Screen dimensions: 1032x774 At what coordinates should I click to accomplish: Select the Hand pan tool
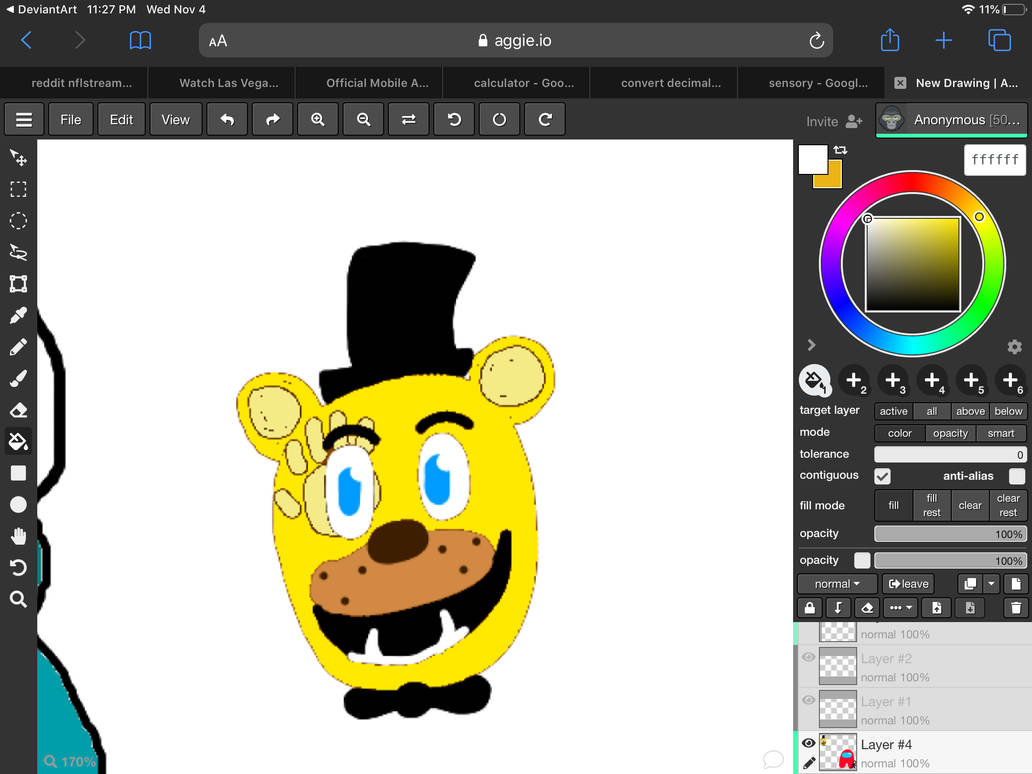[x=18, y=536]
